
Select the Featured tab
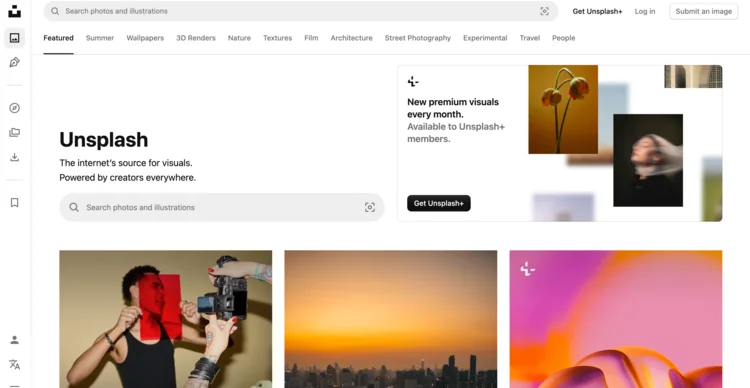[x=58, y=38]
